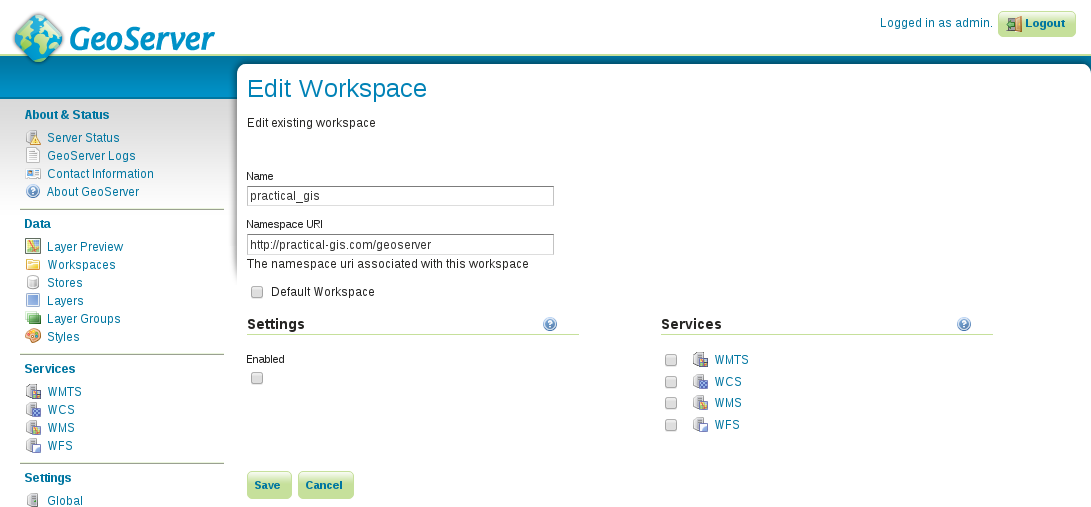Image resolution: width=1091 pixels, height=507 pixels.
Task: Click WFS link in workspace Services panel
Action: tap(727, 424)
